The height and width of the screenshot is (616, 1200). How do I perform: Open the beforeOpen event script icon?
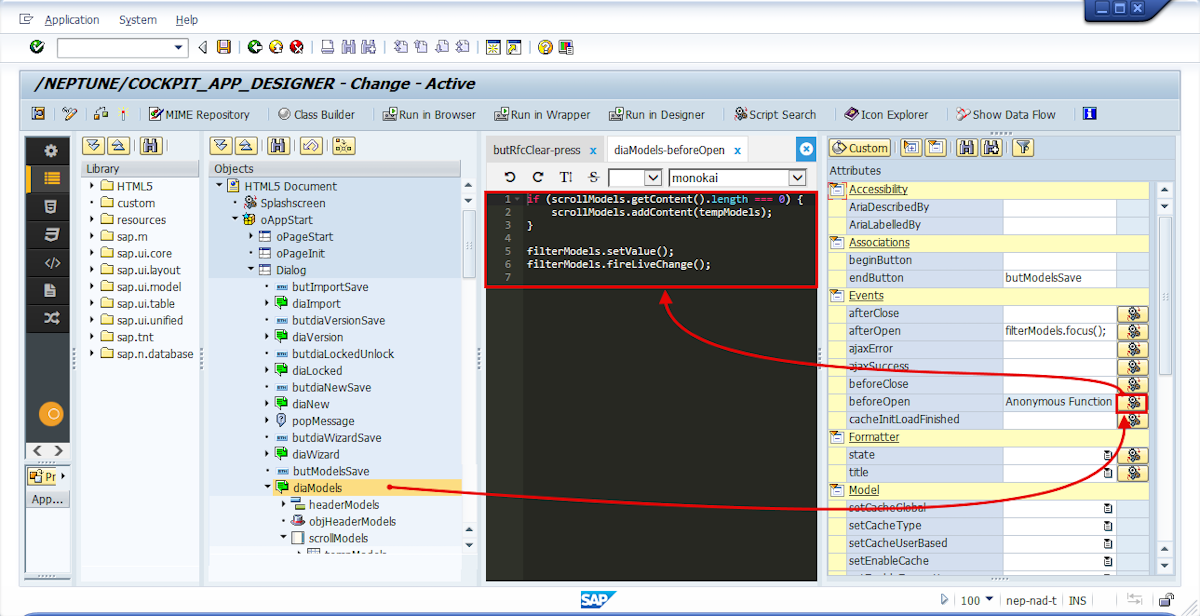tap(1133, 402)
